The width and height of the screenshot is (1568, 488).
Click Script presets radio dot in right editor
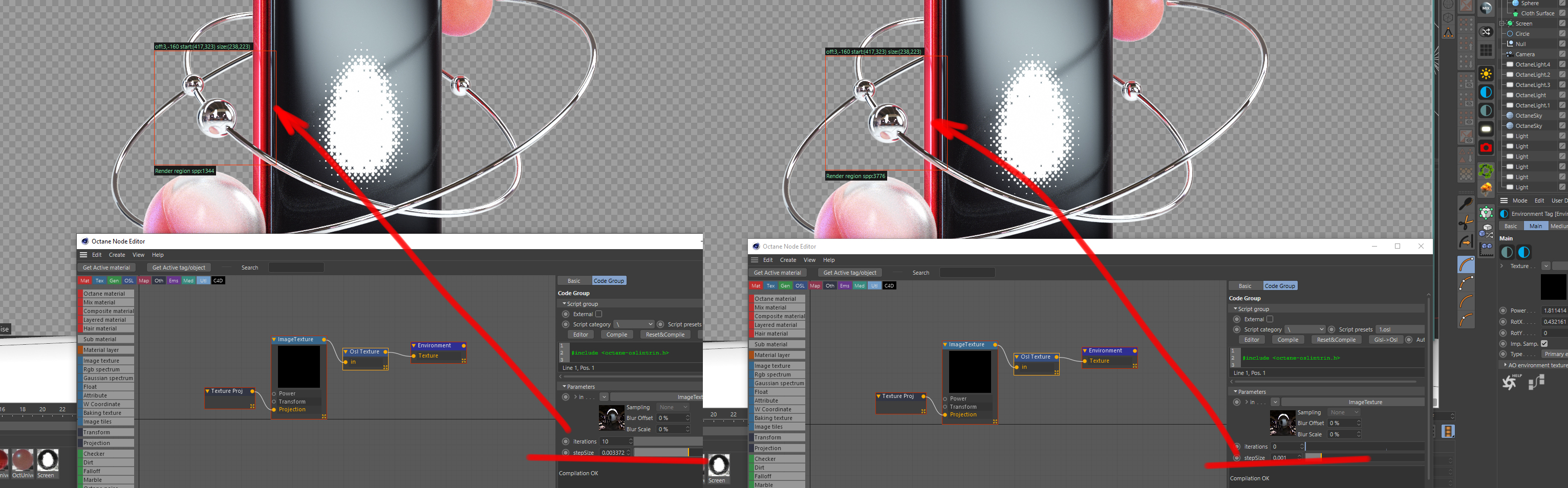1331,330
